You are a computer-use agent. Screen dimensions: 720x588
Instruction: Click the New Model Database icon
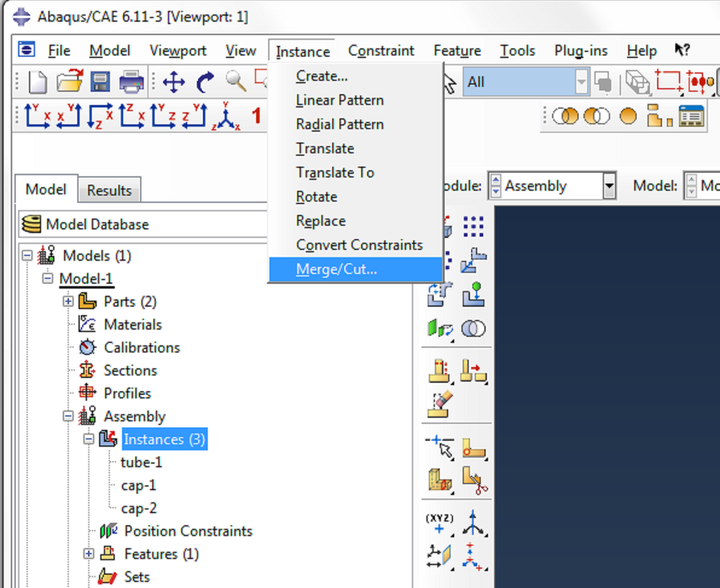click(x=37, y=83)
